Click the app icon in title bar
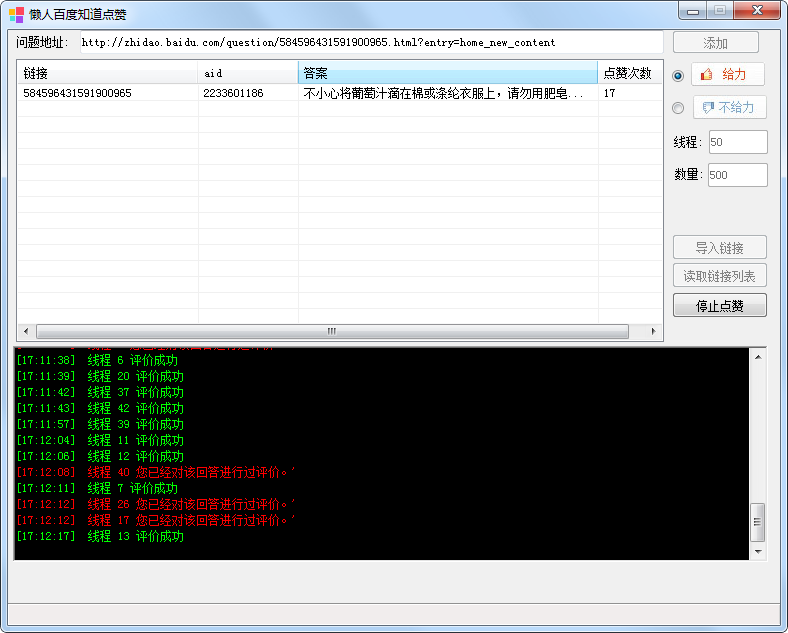 pyautogui.click(x=16, y=14)
